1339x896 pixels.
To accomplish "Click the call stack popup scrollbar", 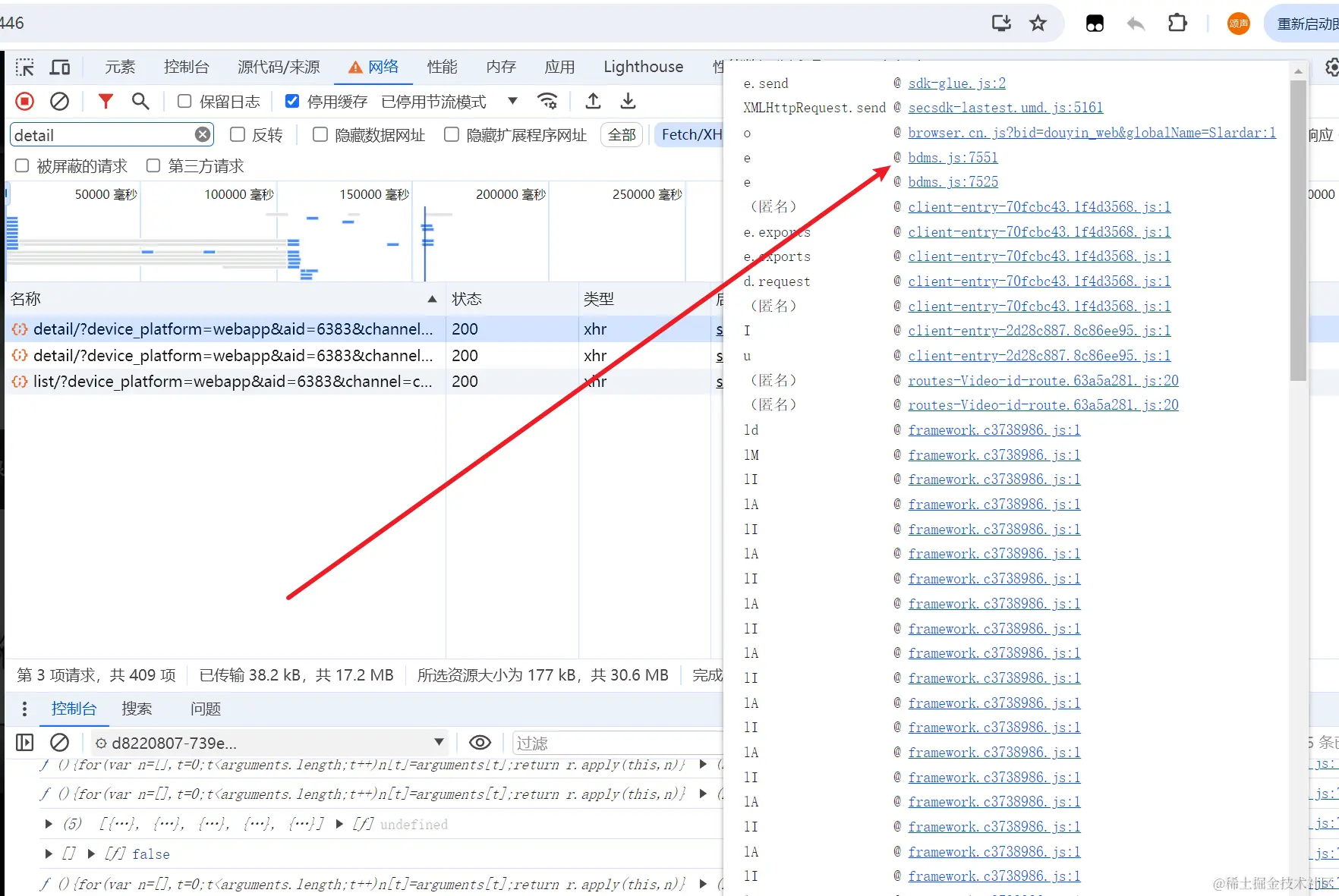I will tap(1298, 231).
